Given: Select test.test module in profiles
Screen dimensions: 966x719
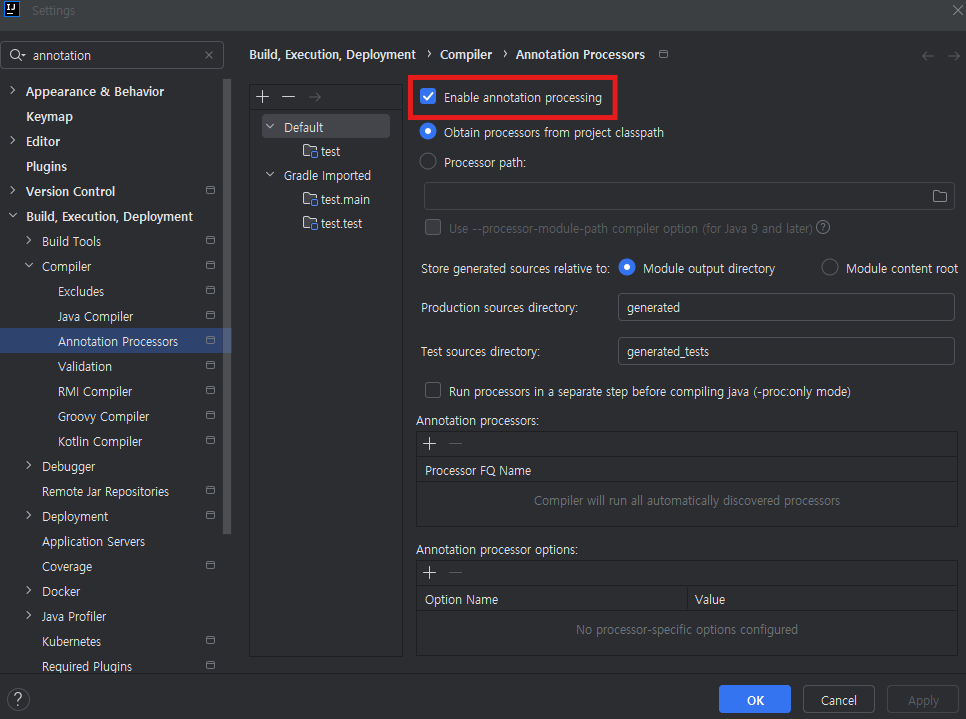Looking at the screenshot, I should (x=333, y=223).
